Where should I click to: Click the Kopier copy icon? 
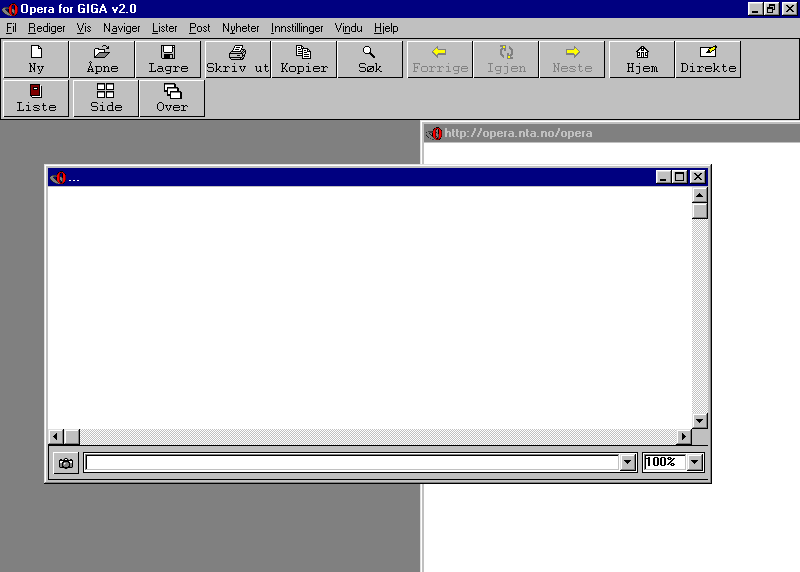304,60
